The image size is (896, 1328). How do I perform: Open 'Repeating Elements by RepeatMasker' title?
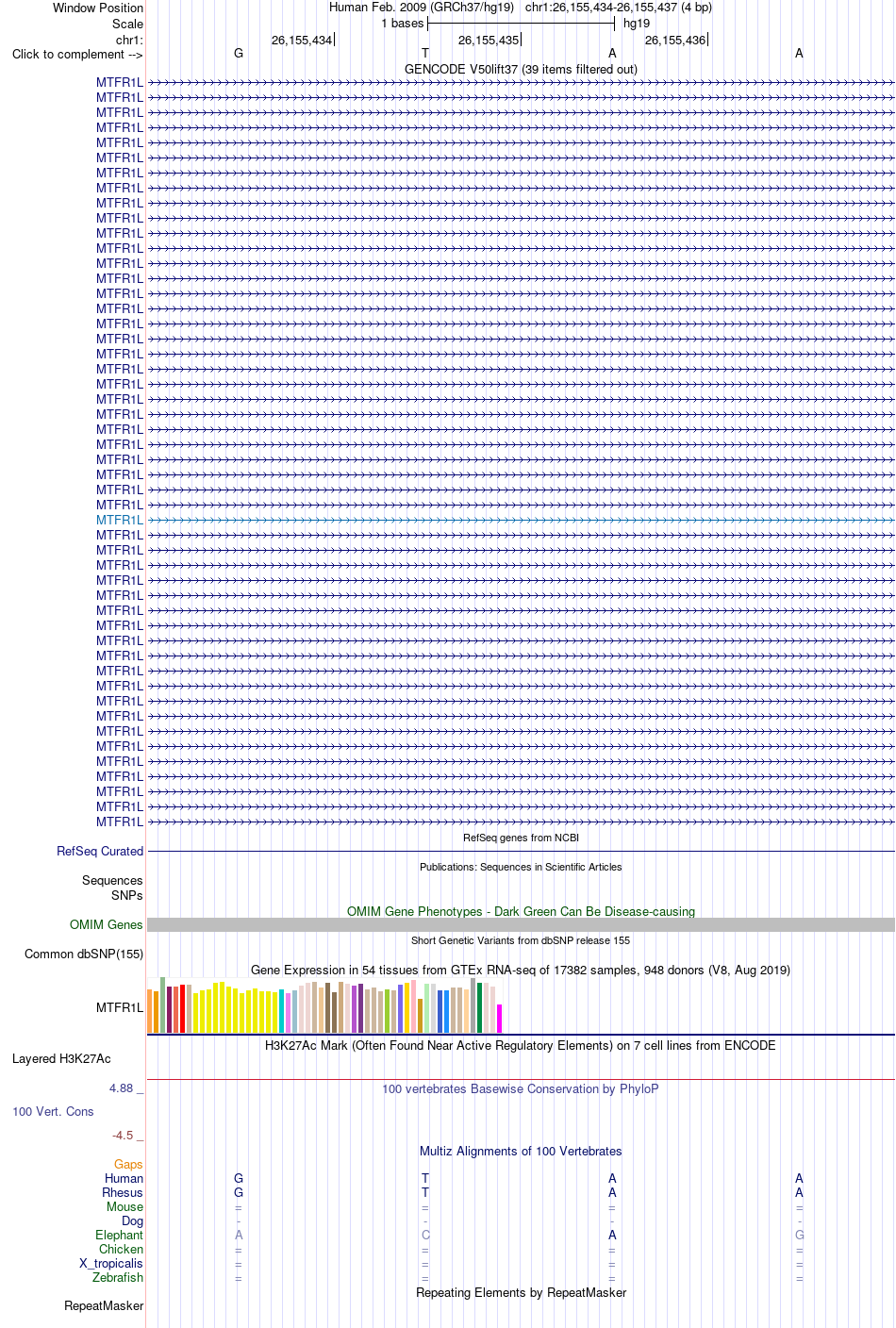(x=521, y=1292)
